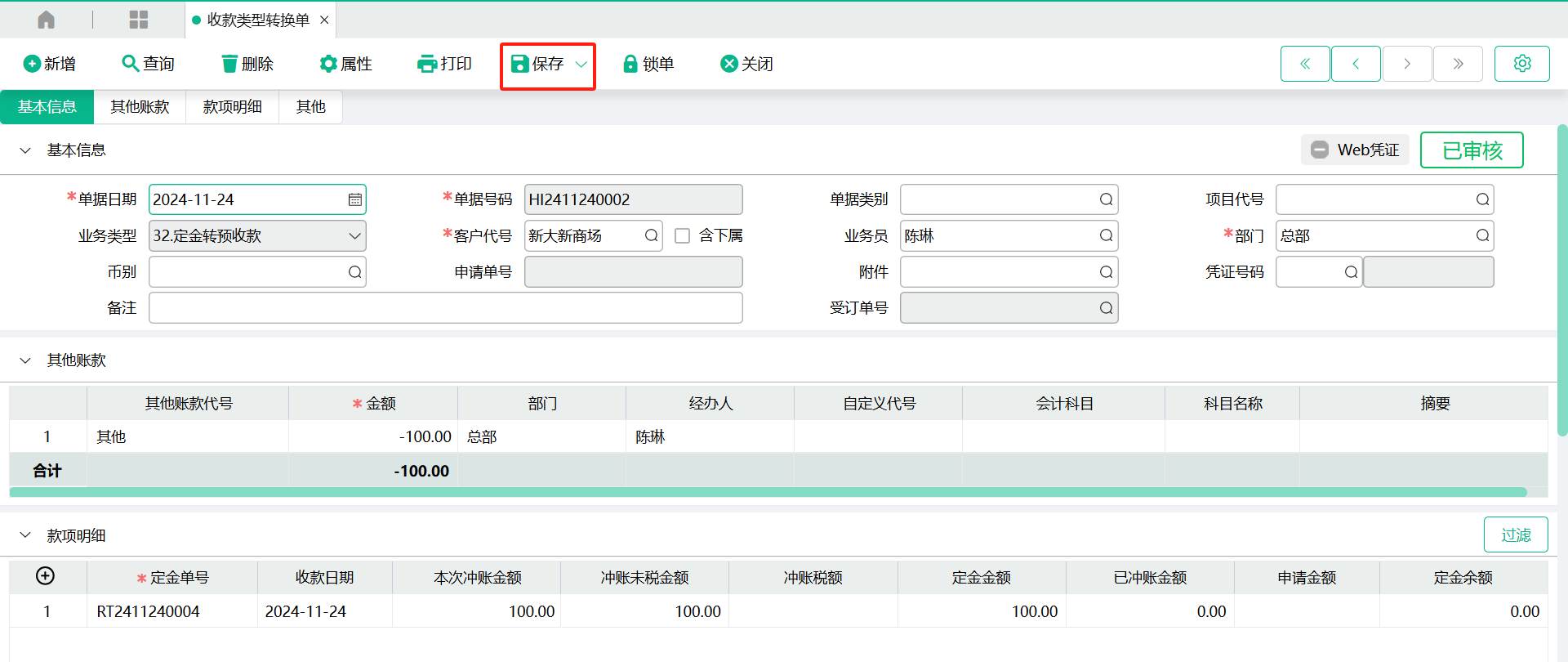Click the 新增 add icon button
Viewport: 1568px width, 662px height.
(32, 64)
